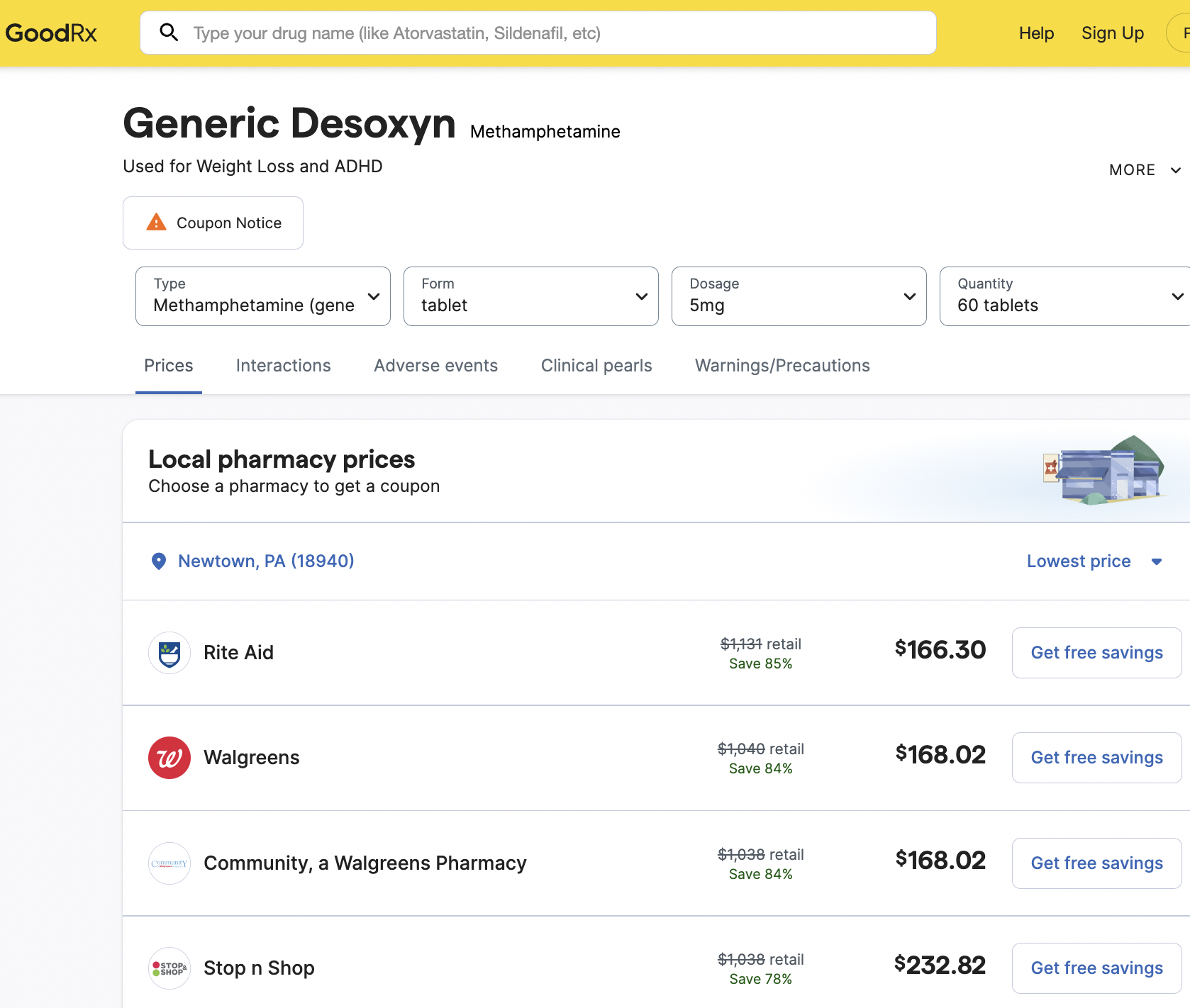Open the Quantity dropdown showing 60 tablets
Viewport: 1190px width, 1008px height.
(1064, 296)
